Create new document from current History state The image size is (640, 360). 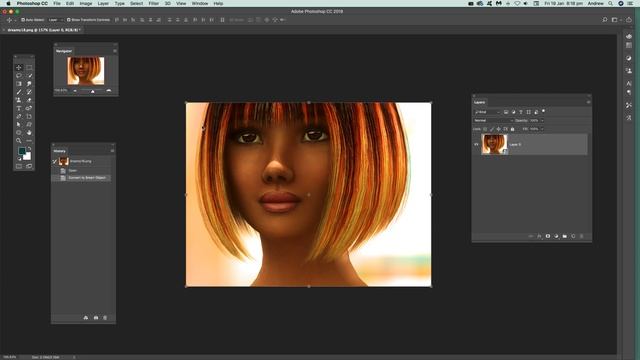86,318
